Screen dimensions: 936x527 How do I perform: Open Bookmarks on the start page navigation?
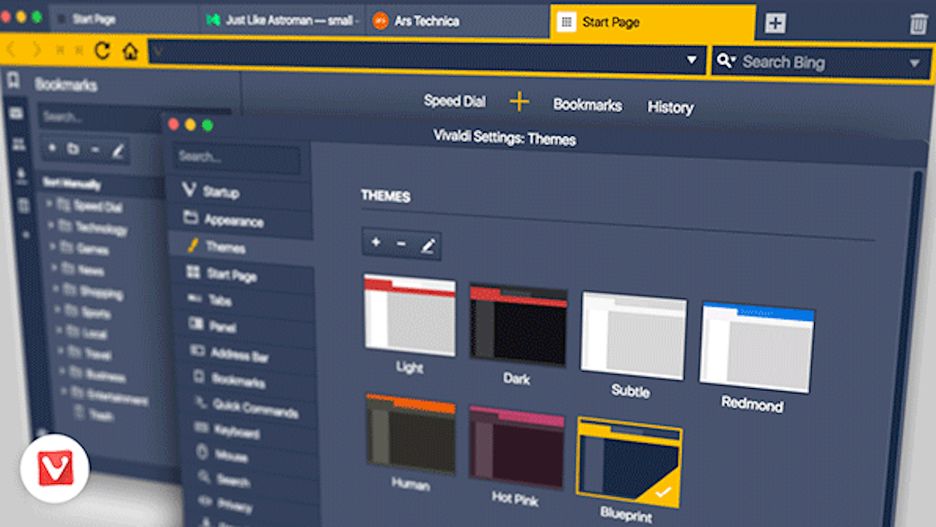pos(587,105)
